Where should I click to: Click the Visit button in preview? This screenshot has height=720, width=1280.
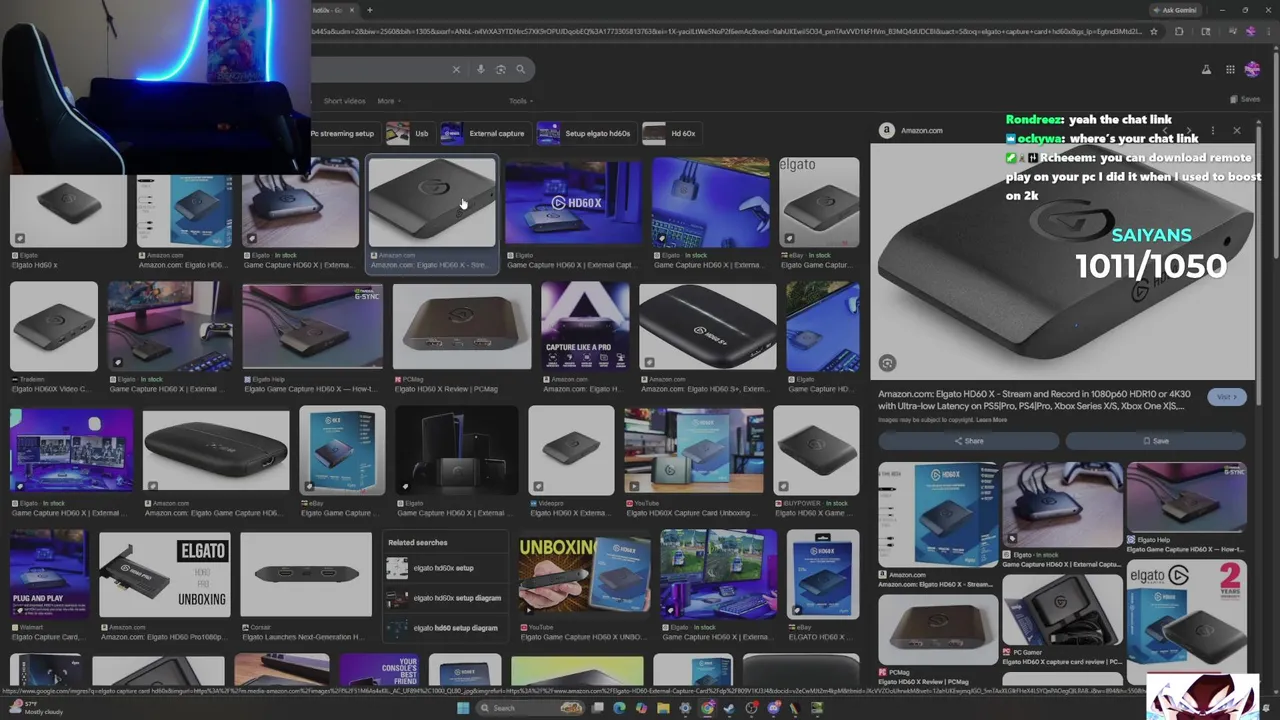(1227, 397)
